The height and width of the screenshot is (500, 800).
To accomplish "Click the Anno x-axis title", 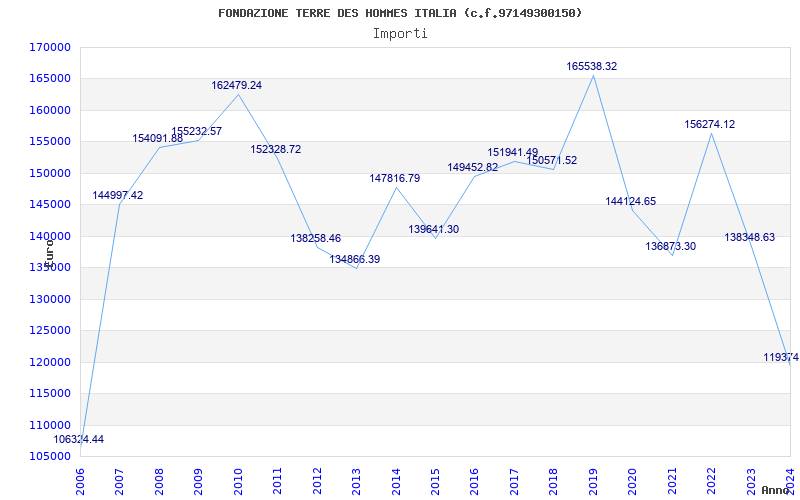I will pyautogui.click(x=776, y=491).
